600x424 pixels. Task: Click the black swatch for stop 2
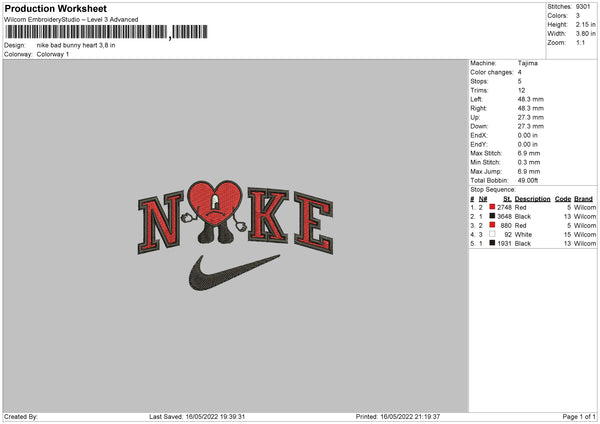[x=492, y=216]
